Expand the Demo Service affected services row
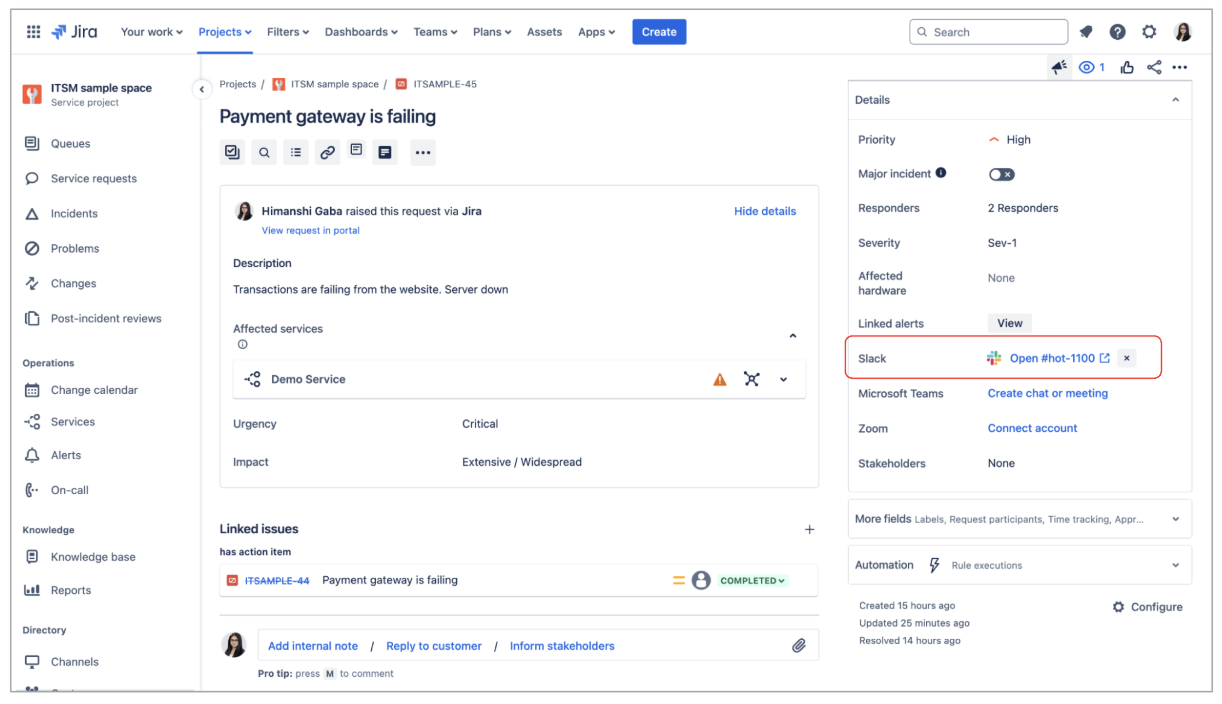This screenshot has height=704, width=1222. click(x=783, y=379)
